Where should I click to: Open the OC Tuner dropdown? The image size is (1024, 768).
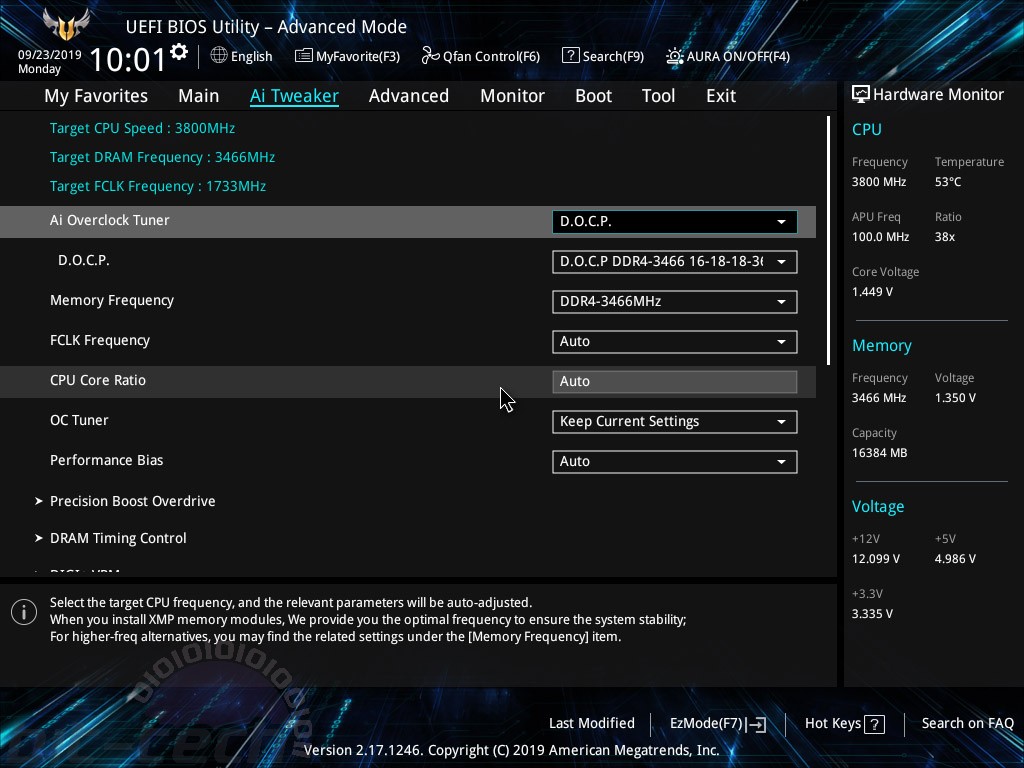[x=675, y=422]
